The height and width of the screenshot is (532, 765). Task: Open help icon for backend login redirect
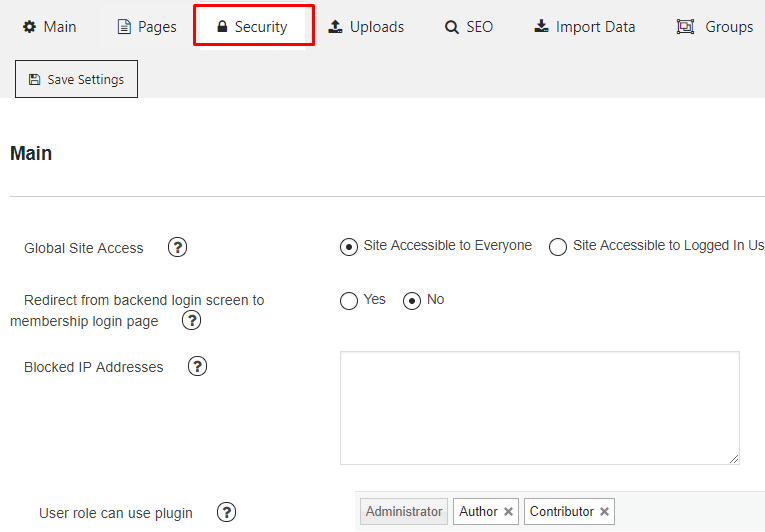(x=192, y=321)
